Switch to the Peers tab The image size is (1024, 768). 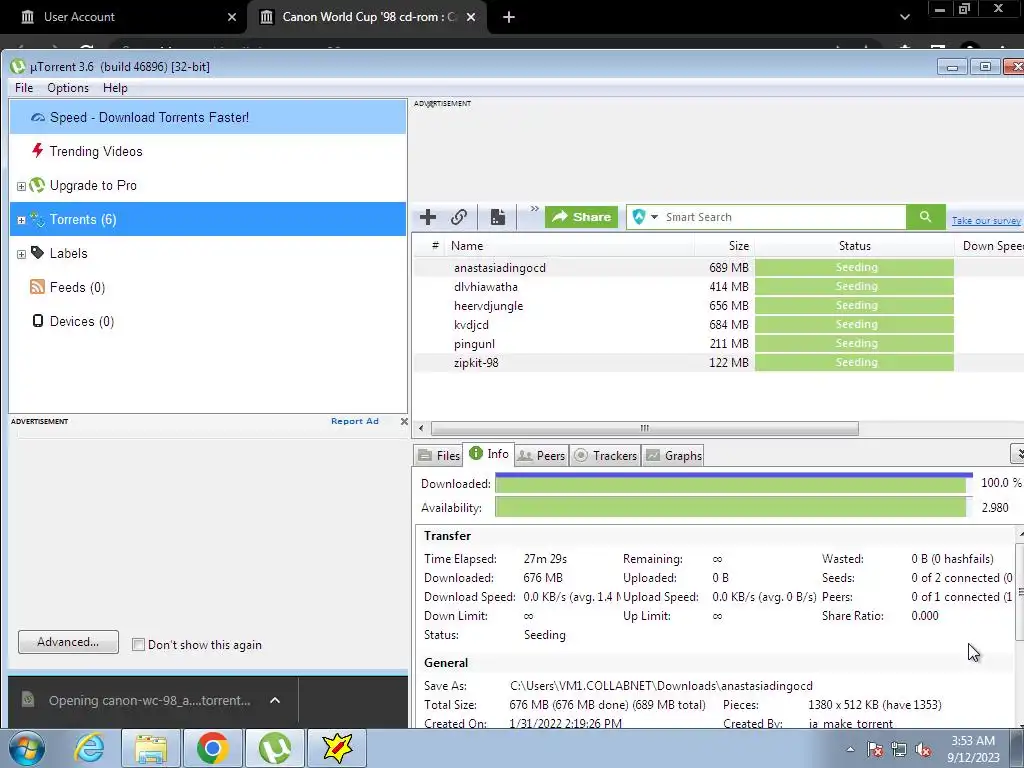[541, 456]
